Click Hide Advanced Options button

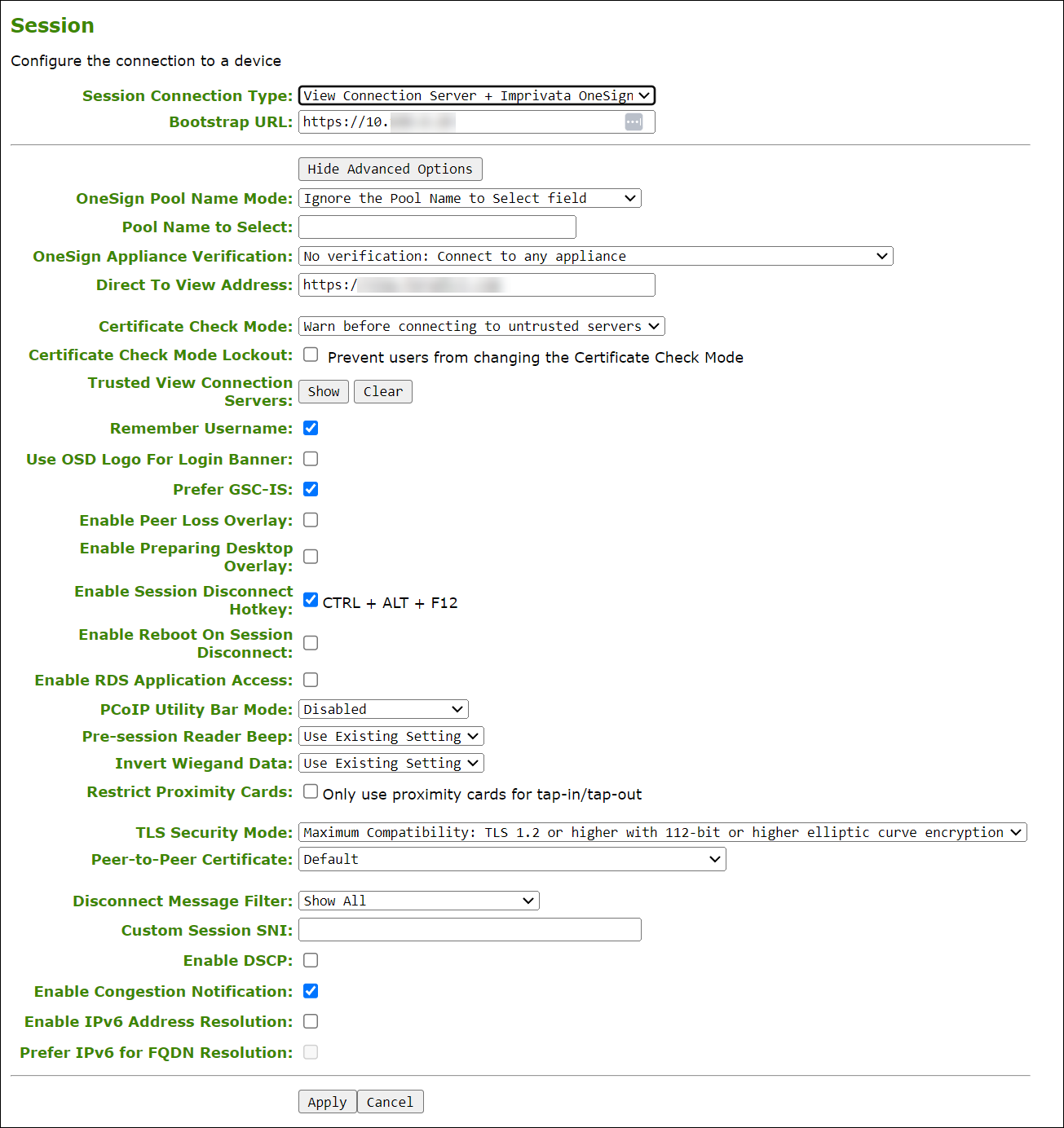(391, 169)
